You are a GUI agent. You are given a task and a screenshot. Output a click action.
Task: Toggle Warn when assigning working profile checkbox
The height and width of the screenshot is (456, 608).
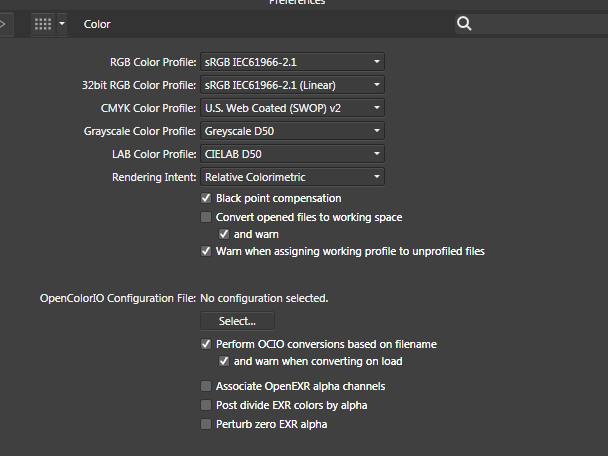click(x=206, y=251)
